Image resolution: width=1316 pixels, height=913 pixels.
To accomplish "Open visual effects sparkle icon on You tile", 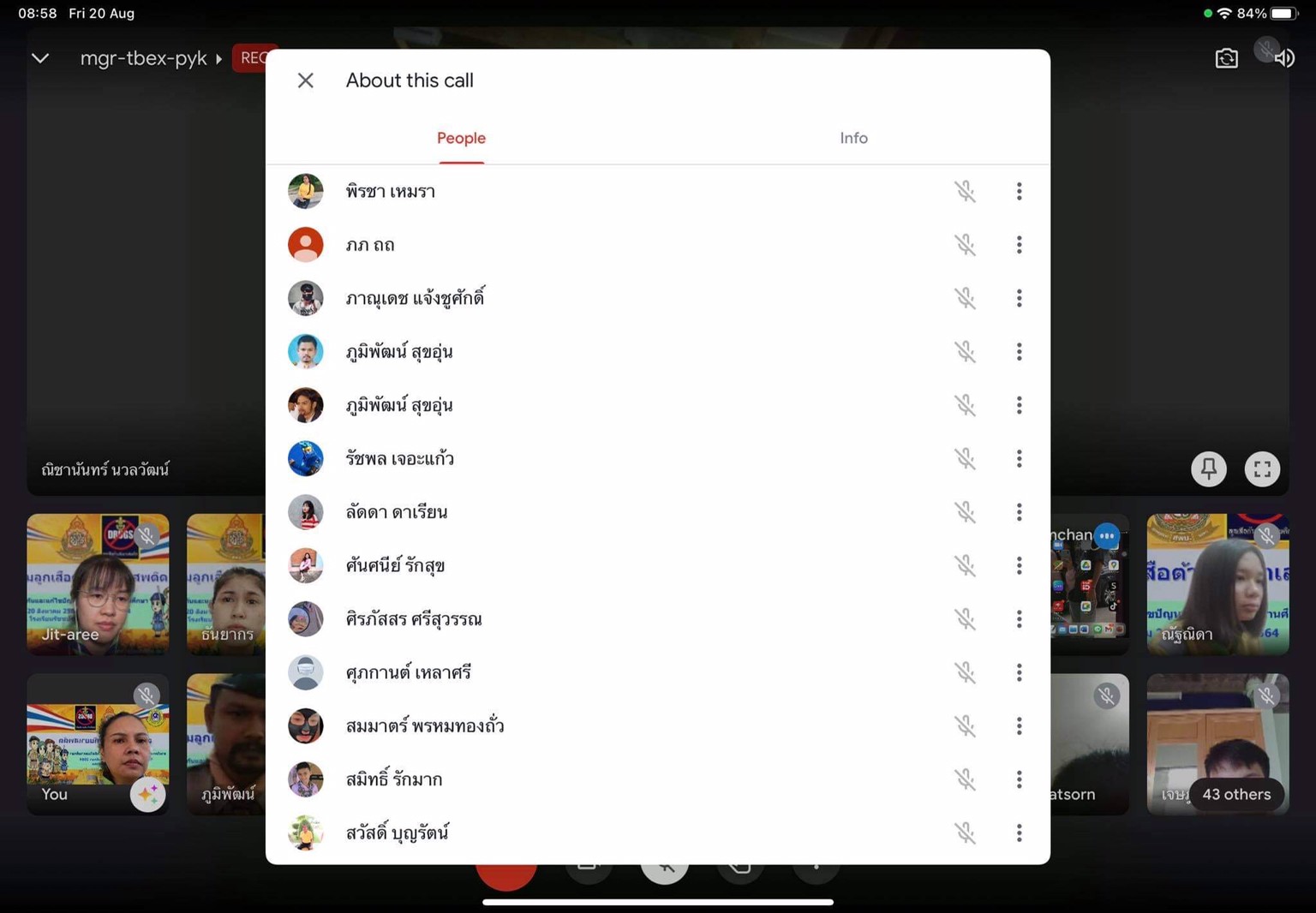I will [x=147, y=795].
